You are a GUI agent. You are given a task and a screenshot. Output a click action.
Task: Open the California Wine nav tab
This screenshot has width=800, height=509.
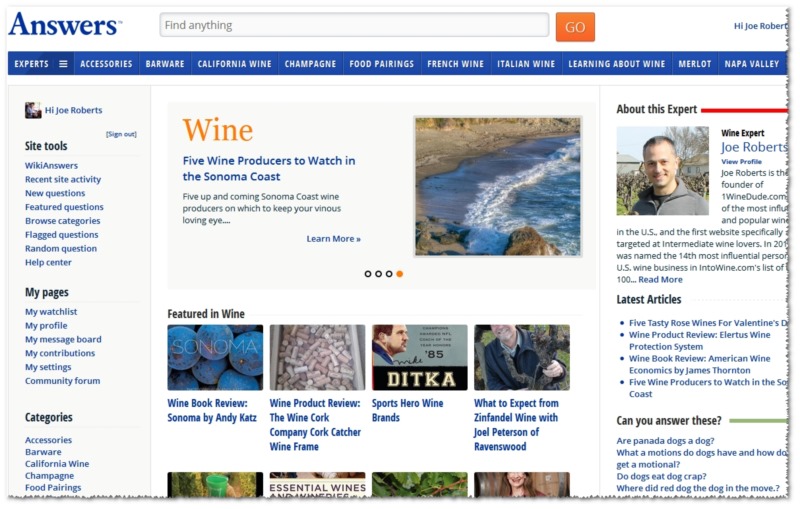point(235,64)
